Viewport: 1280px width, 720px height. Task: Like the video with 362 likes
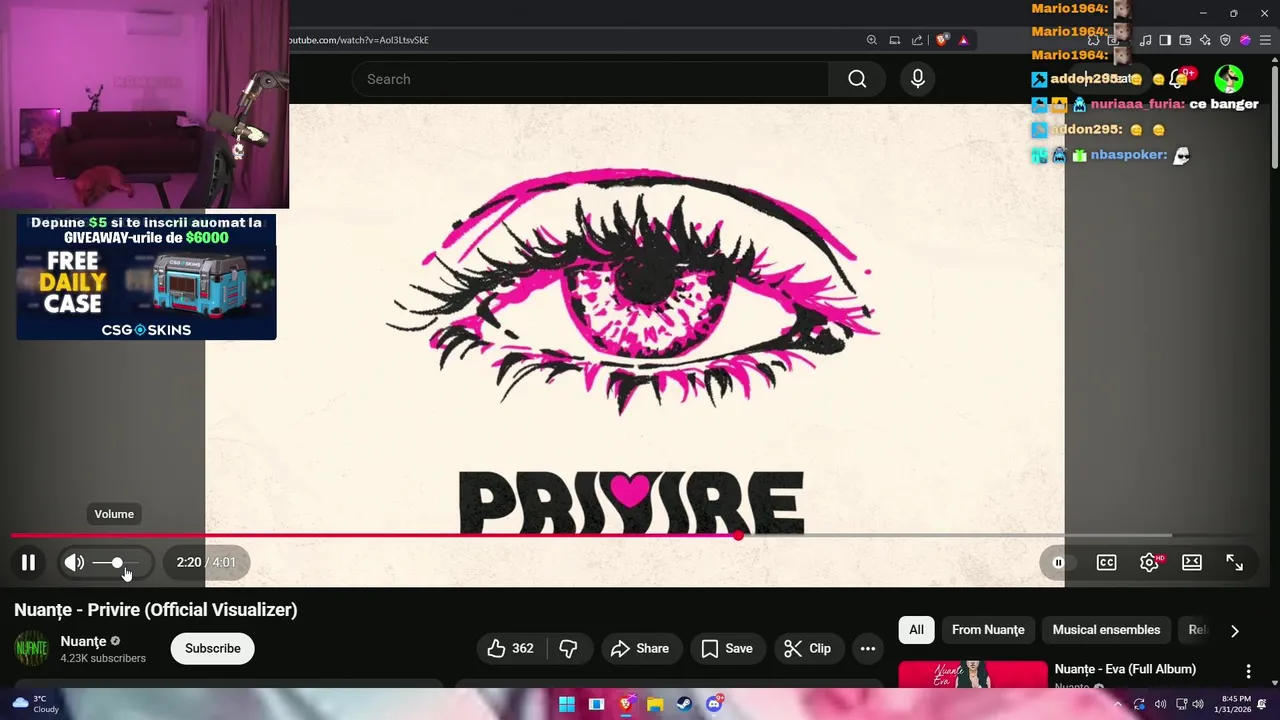511,648
